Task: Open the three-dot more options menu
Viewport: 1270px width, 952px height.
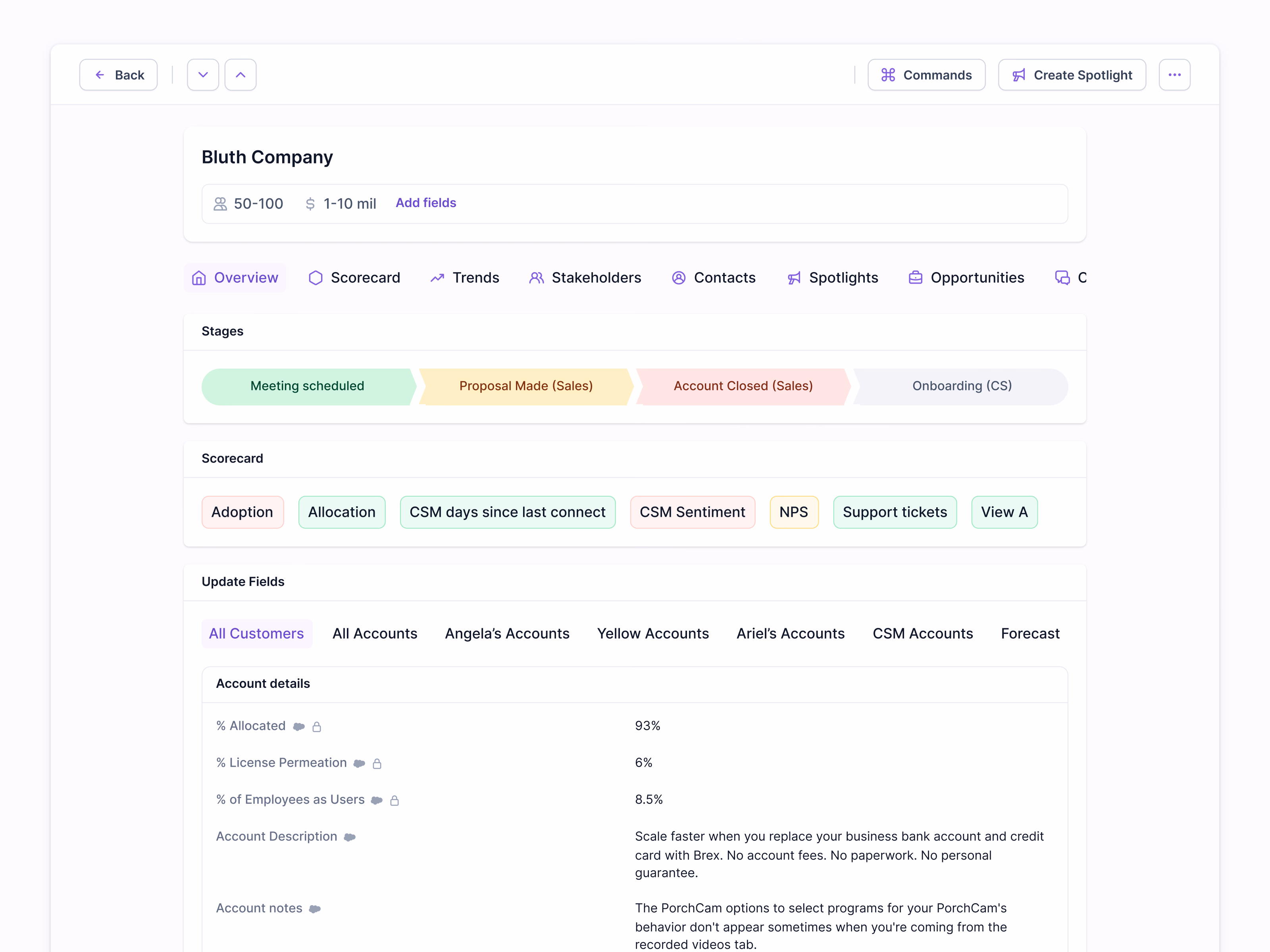Action: coord(1174,75)
